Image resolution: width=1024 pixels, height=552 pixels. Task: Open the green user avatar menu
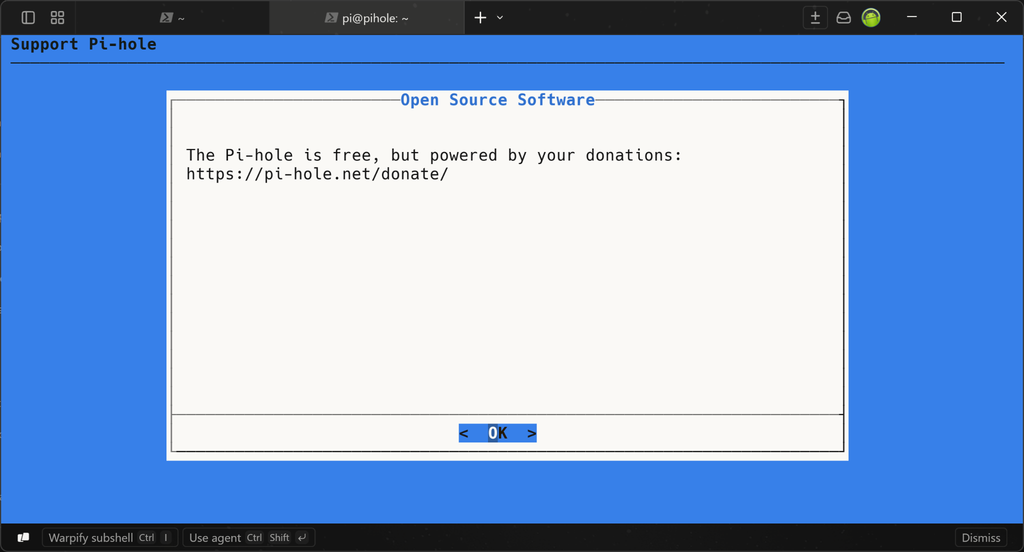point(871,18)
